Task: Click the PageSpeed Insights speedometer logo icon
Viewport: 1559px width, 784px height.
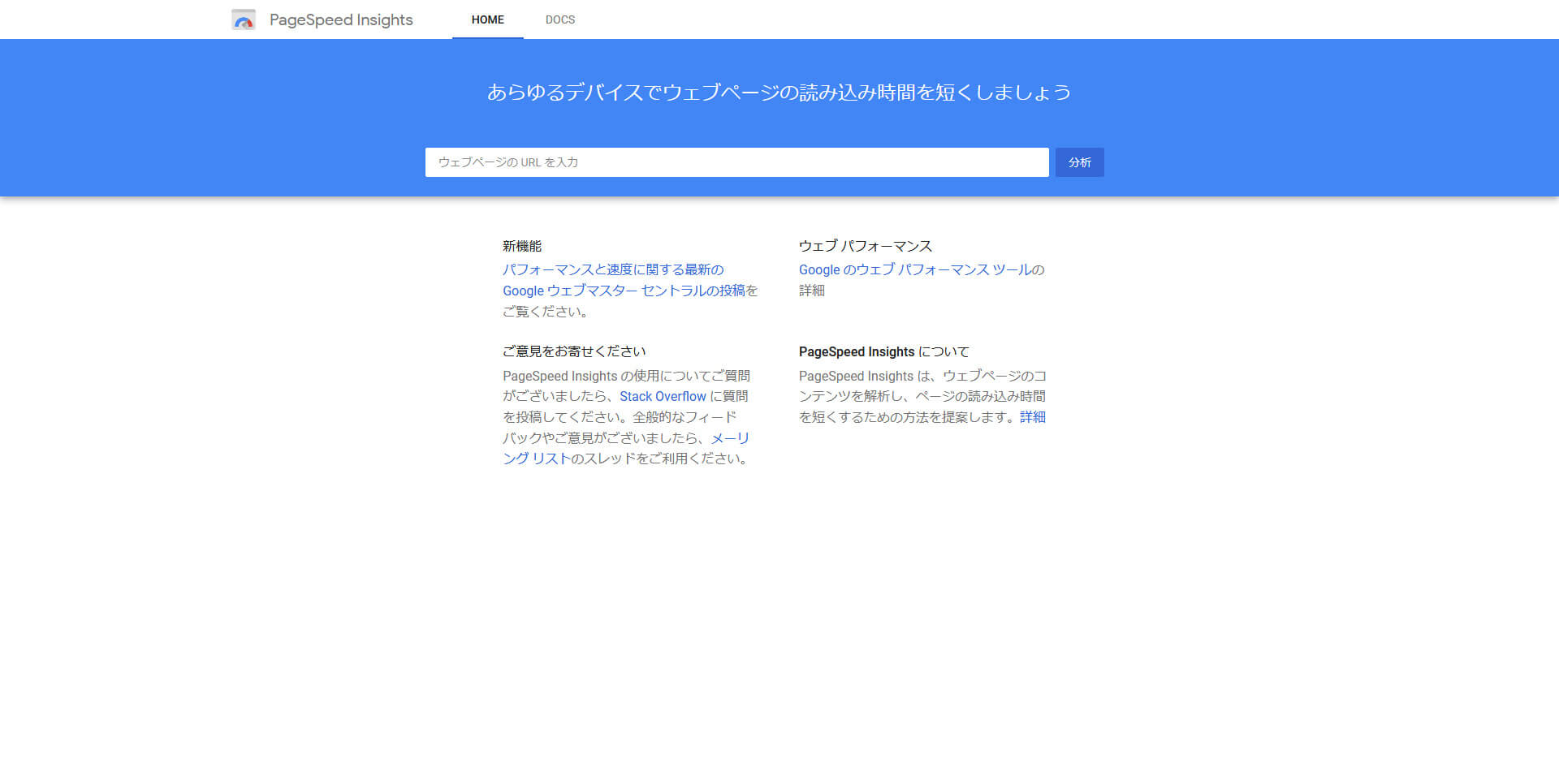Action: [244, 19]
